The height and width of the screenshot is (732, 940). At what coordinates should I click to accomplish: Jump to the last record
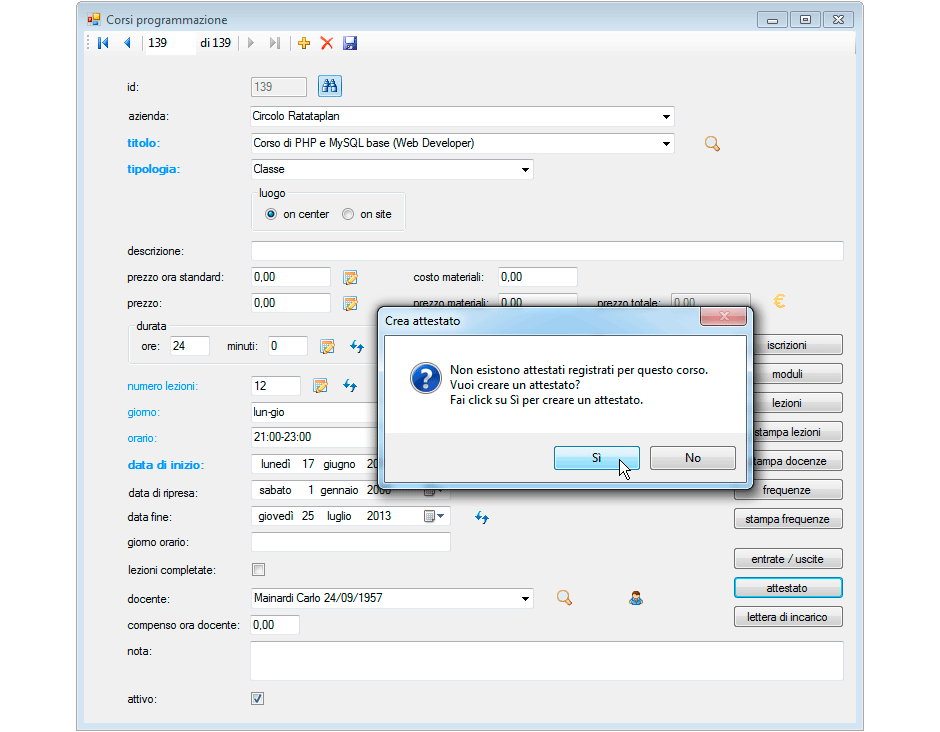click(x=275, y=43)
